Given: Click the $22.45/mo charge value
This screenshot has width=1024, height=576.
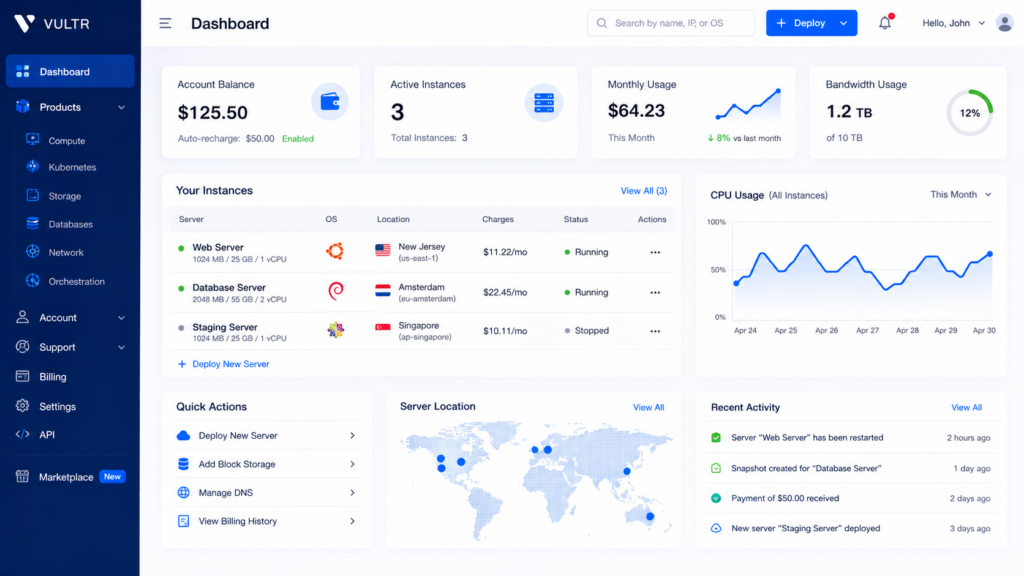Looking at the screenshot, I should point(505,293).
